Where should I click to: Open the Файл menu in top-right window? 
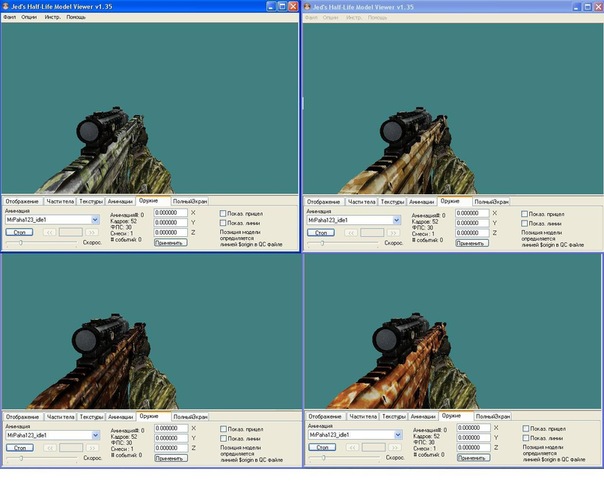point(311,18)
